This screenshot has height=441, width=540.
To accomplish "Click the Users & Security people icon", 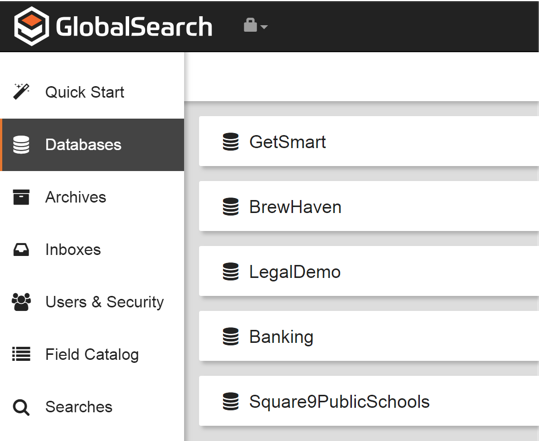I will coord(21,302).
